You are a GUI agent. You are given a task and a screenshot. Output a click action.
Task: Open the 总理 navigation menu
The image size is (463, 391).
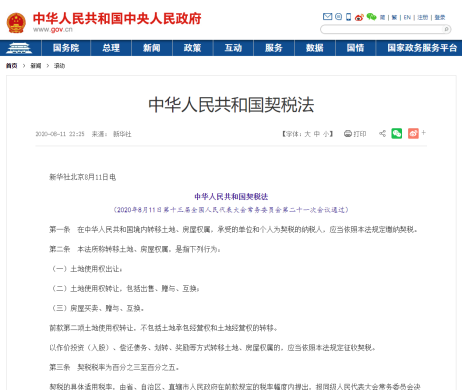(x=111, y=48)
